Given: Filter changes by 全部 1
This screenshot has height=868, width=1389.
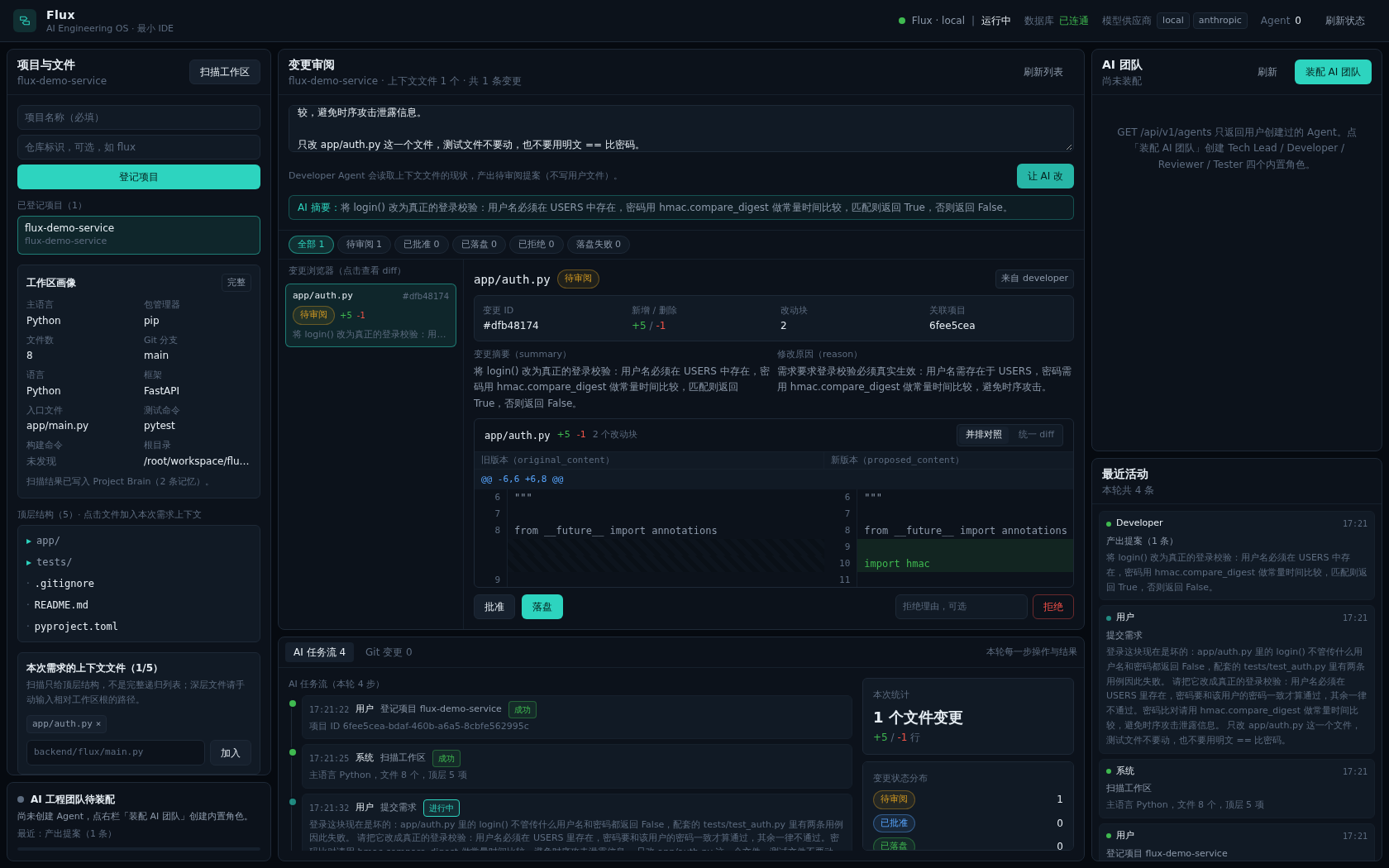Looking at the screenshot, I should [x=311, y=245].
